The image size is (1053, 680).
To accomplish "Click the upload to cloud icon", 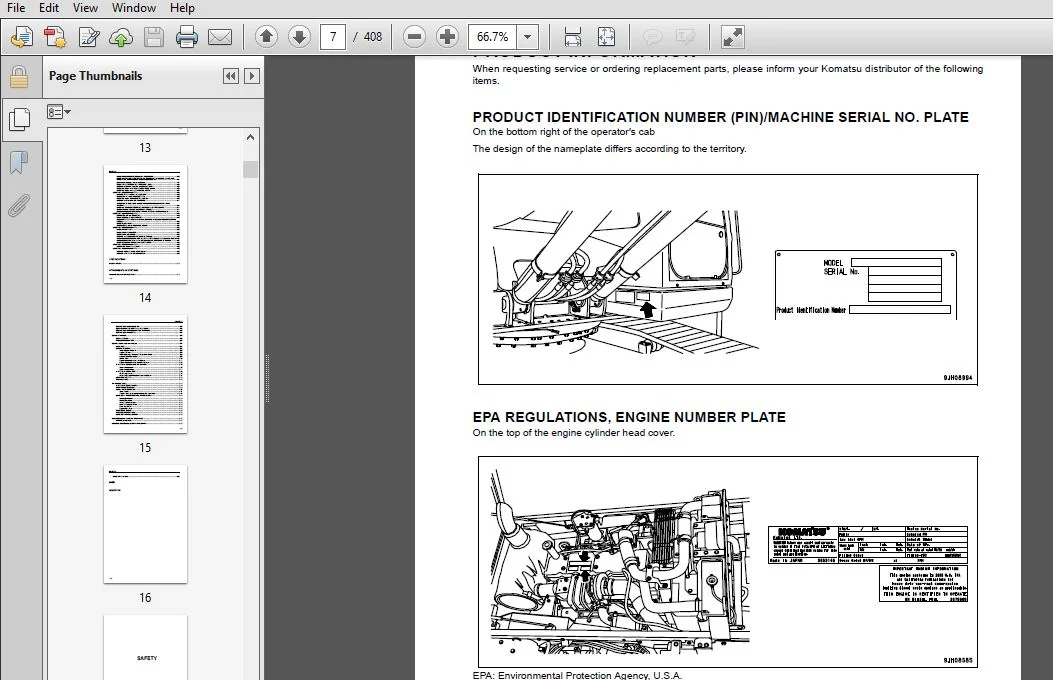I will [x=121, y=37].
